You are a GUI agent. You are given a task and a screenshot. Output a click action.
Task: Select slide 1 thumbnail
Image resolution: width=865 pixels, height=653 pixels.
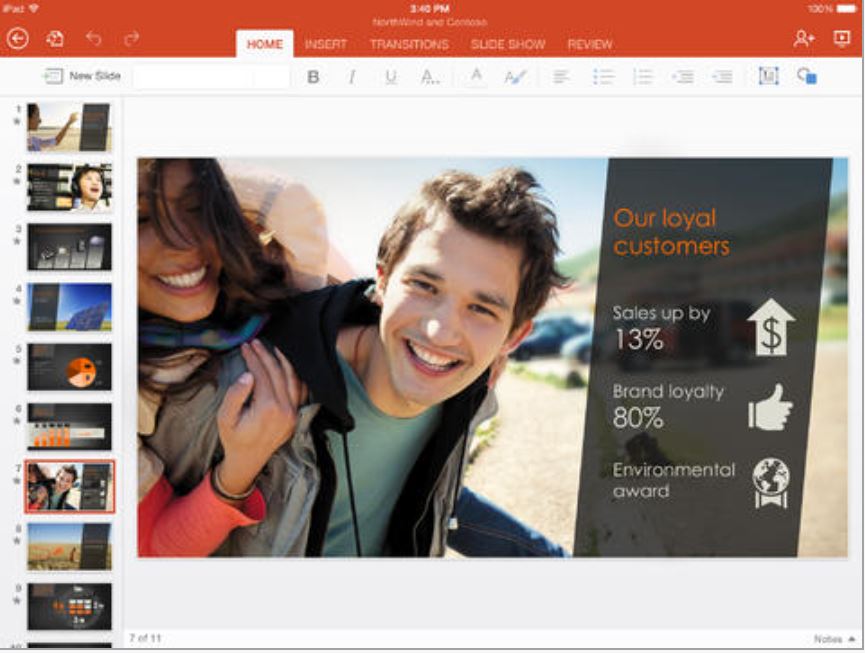pos(69,127)
